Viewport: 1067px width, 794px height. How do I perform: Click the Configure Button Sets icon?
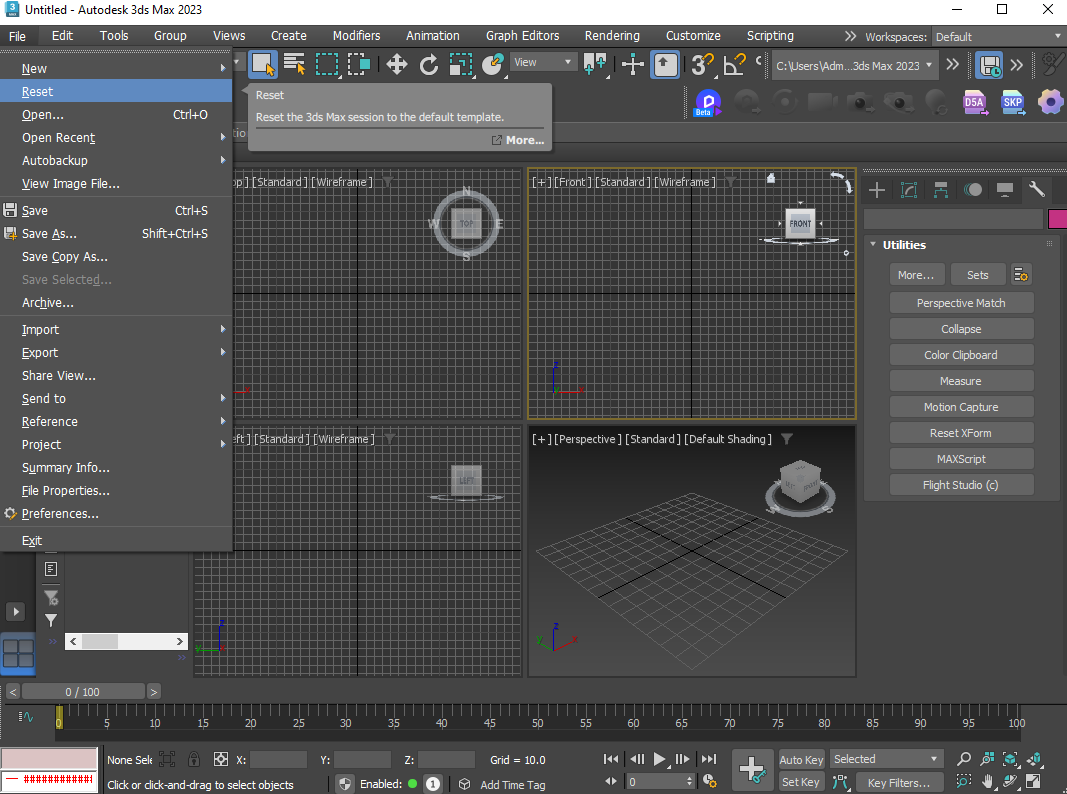(1021, 275)
